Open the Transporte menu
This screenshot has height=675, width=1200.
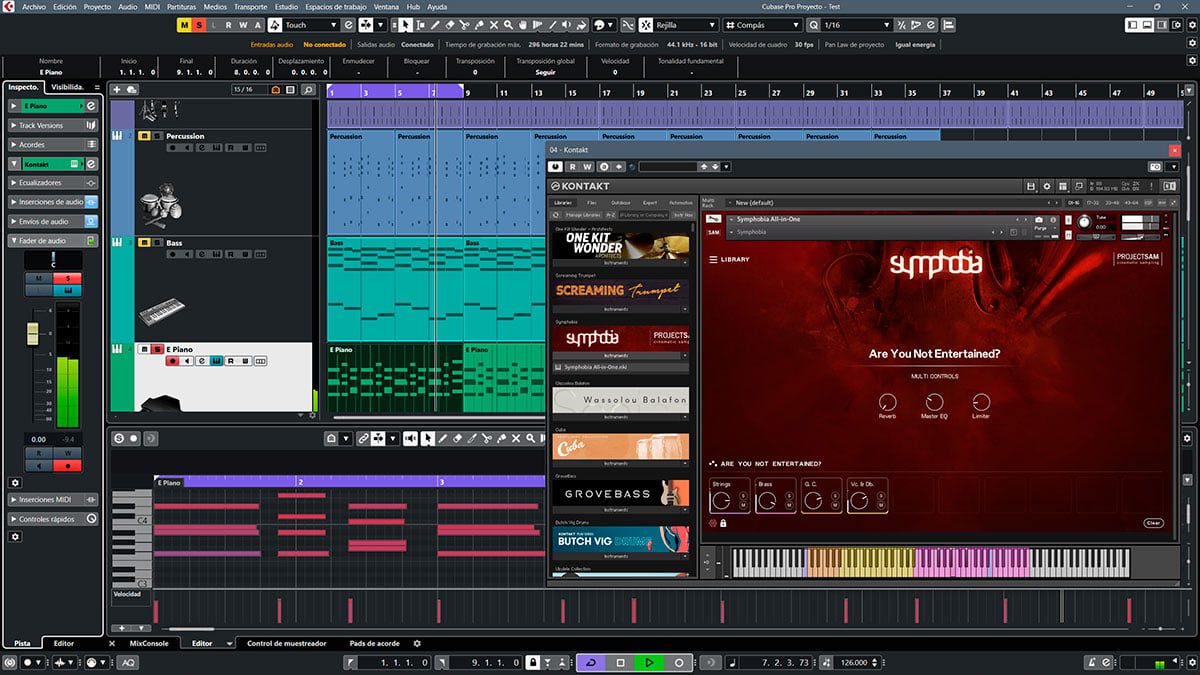tap(251, 6)
